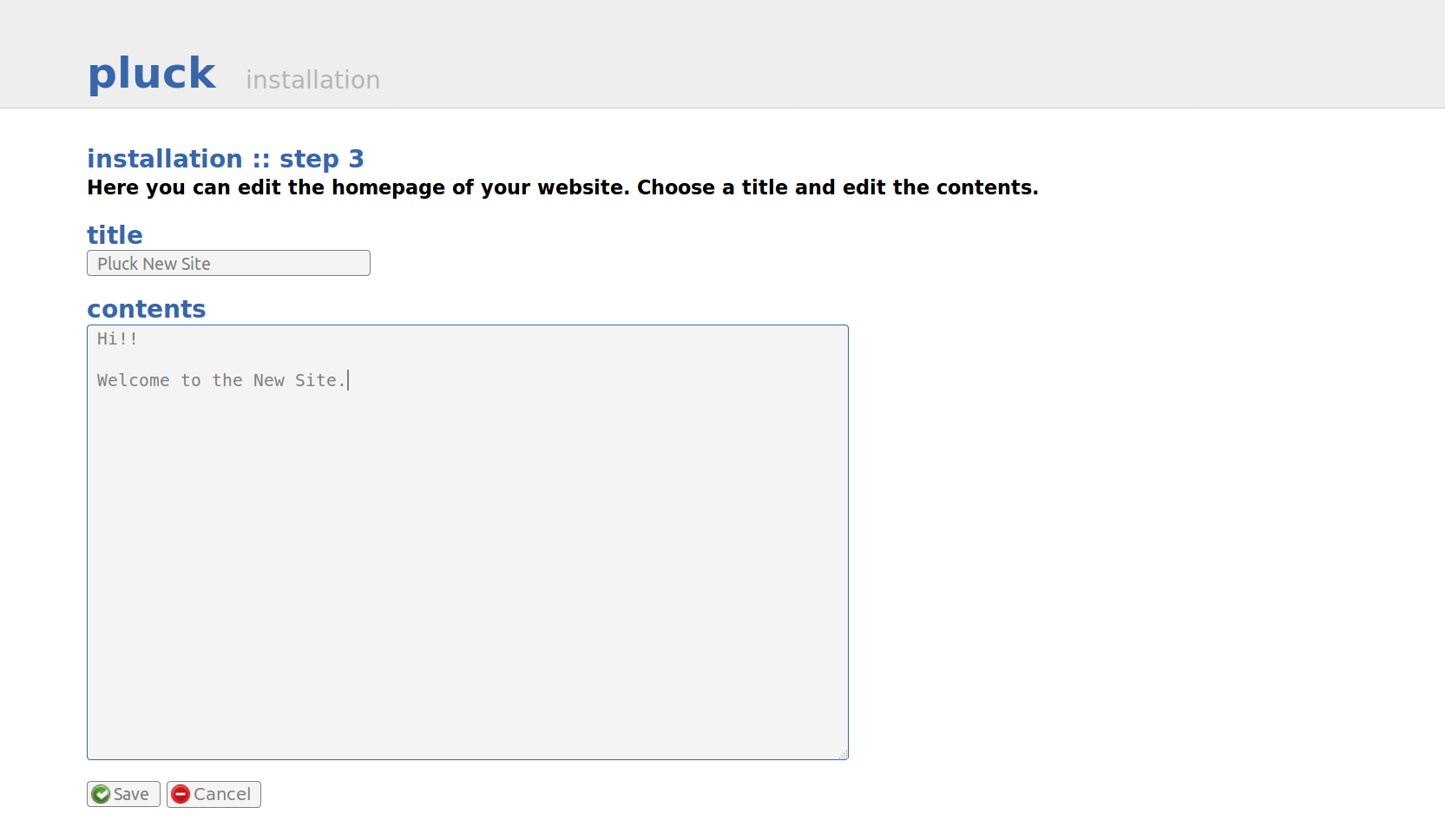This screenshot has width=1445, height=840.
Task: Click the gray installation subtitle beside the logo
Action: coord(312,80)
